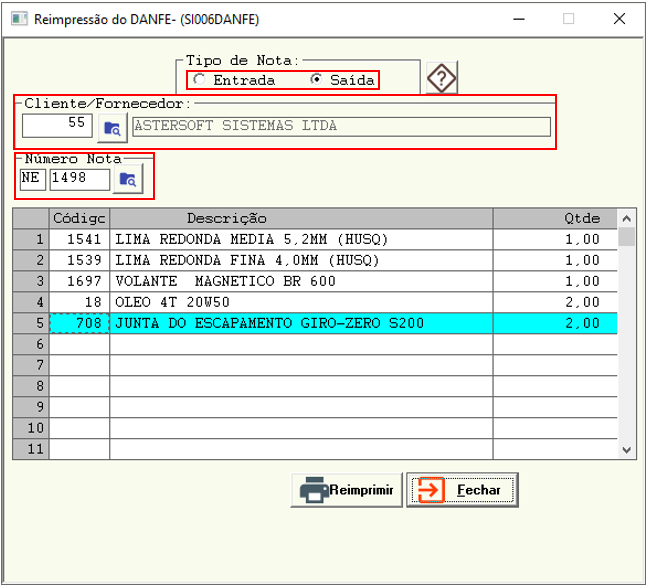Viewport: 648px width, 587px height.
Task: Click JUNTA DO ESCAPAMENTO GIRO-ZERO S200 description
Action: click(x=301, y=323)
